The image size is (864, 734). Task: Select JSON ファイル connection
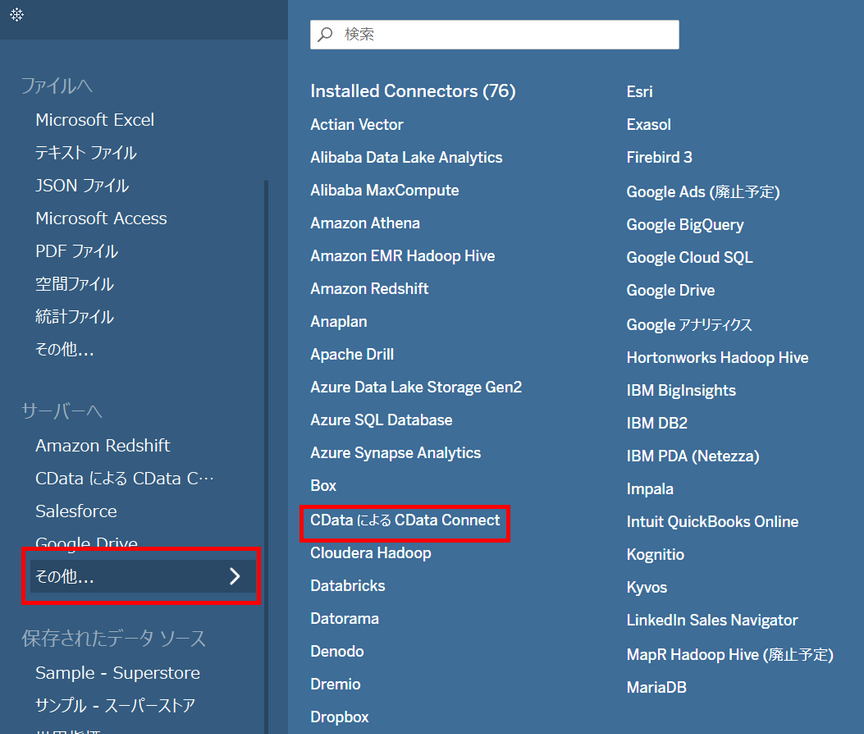click(x=82, y=186)
